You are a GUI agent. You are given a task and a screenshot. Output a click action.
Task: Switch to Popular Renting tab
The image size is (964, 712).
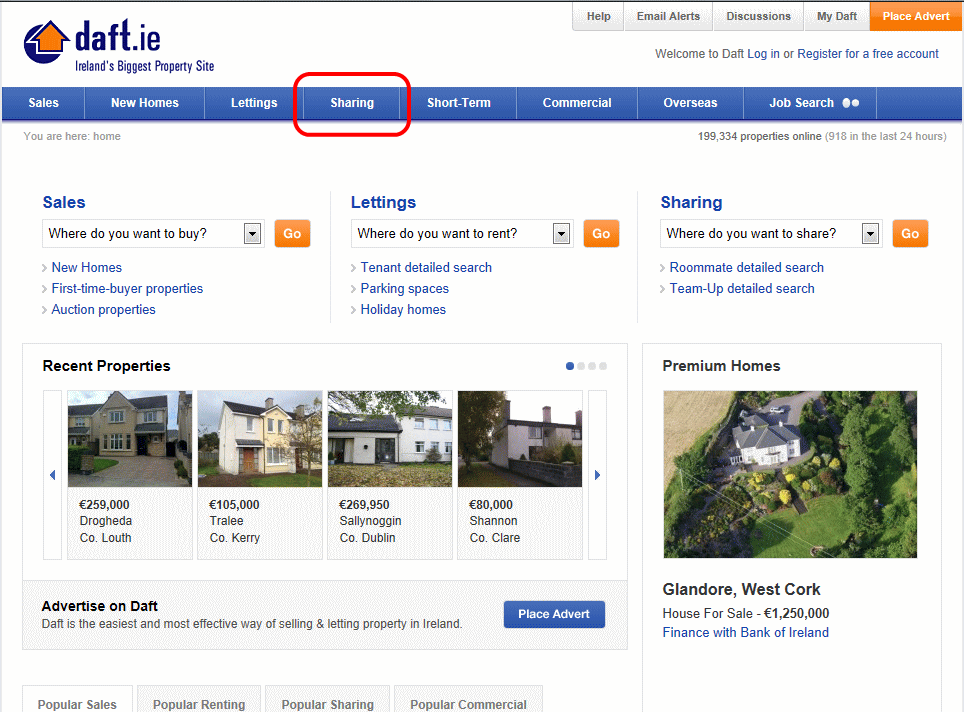pyautogui.click(x=199, y=700)
